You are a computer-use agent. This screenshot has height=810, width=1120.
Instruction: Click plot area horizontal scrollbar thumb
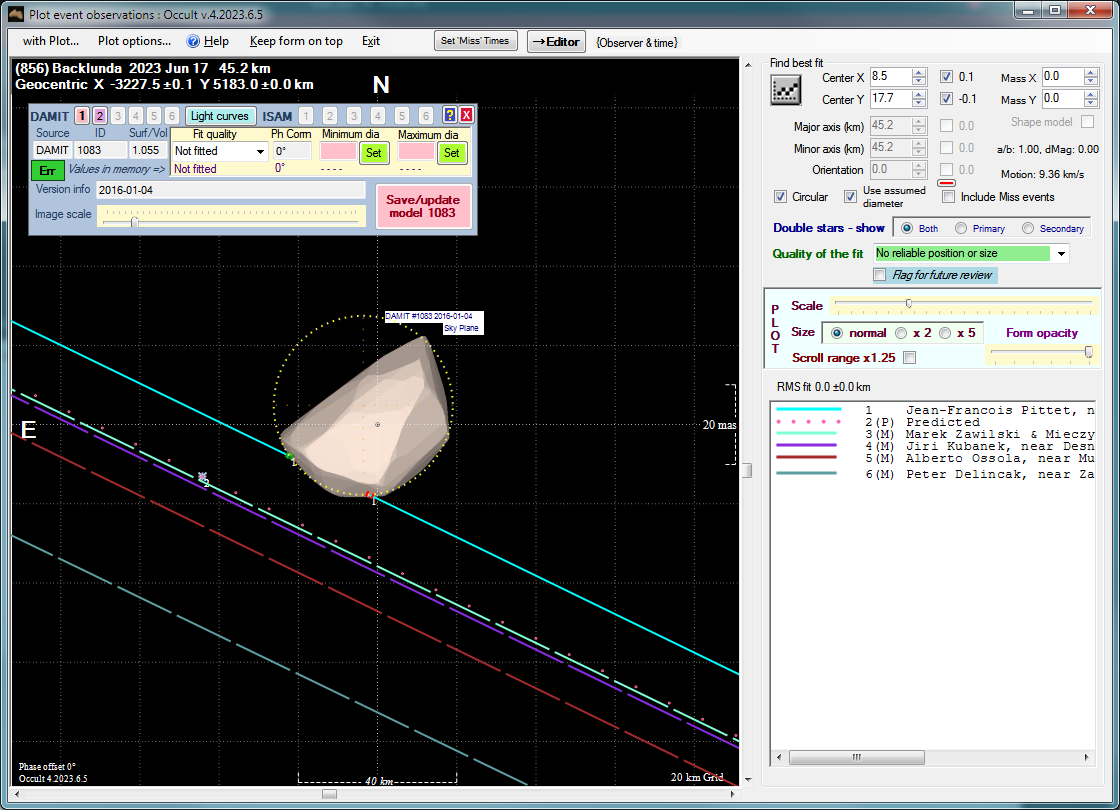329,794
